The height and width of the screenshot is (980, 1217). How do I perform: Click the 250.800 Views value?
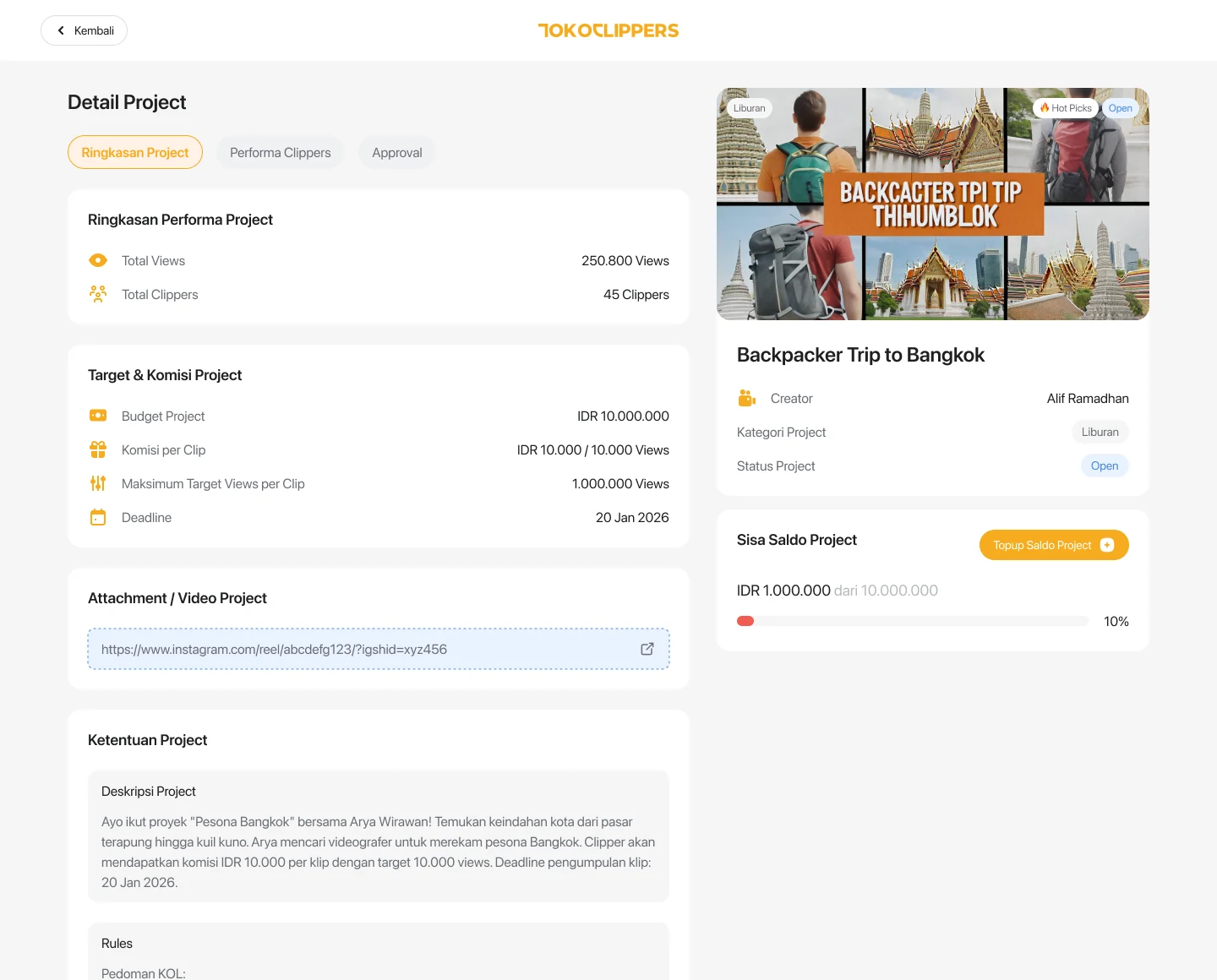coord(625,260)
